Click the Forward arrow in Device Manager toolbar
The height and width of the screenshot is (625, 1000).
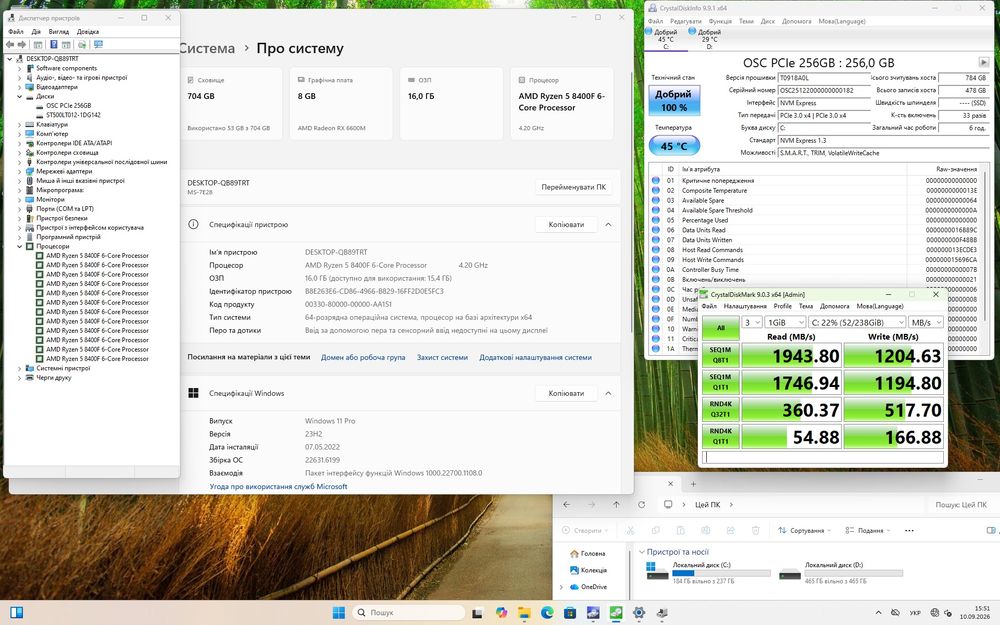[22, 45]
